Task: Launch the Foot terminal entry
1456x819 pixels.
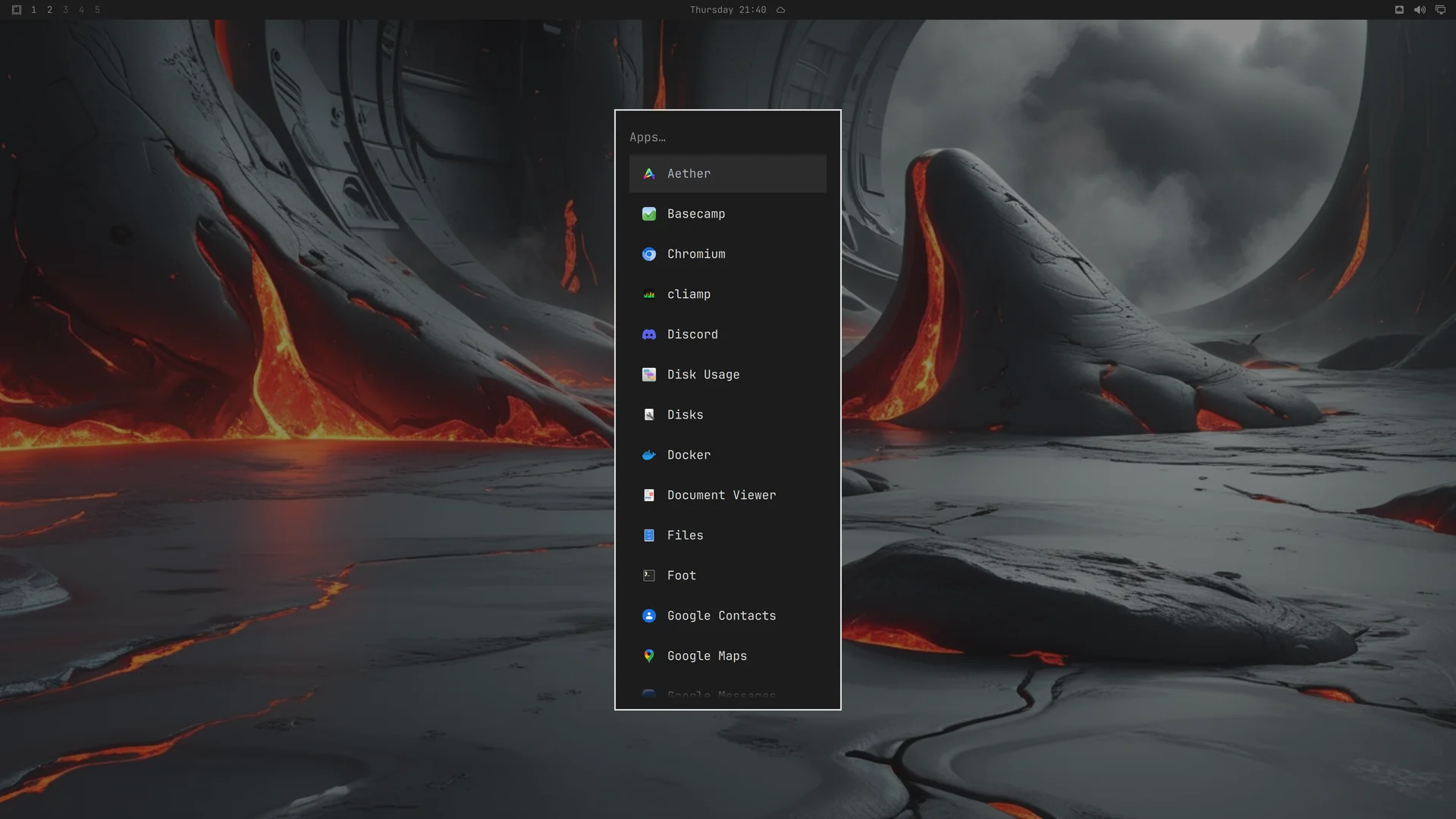Action: coord(728,576)
